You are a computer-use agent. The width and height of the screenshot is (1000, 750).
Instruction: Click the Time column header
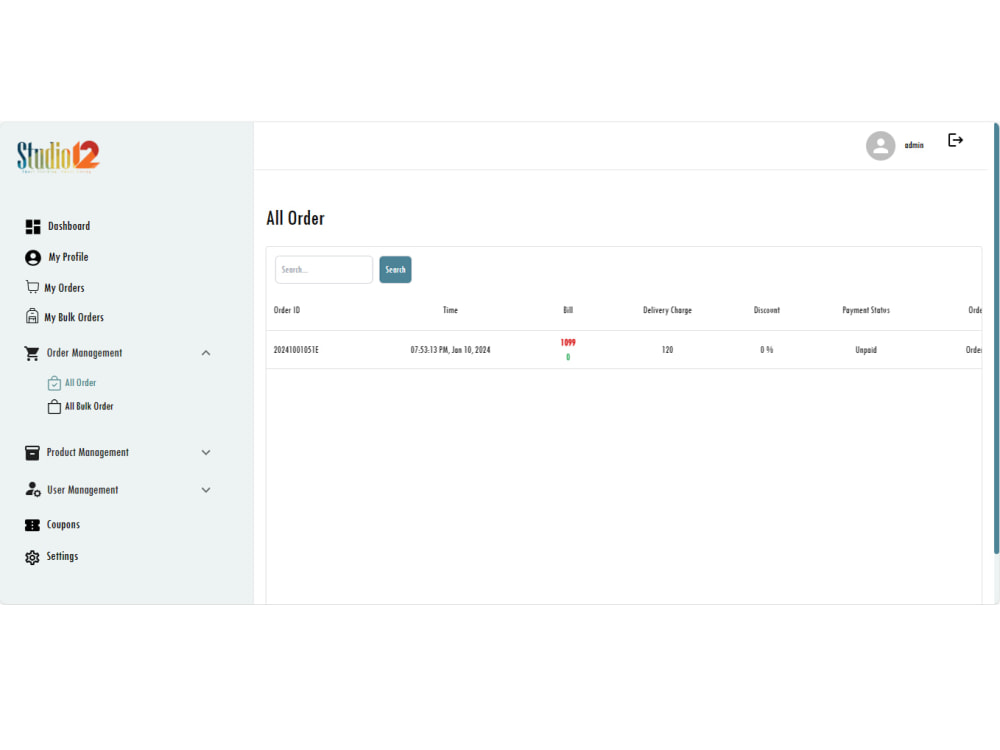pyautogui.click(x=450, y=310)
